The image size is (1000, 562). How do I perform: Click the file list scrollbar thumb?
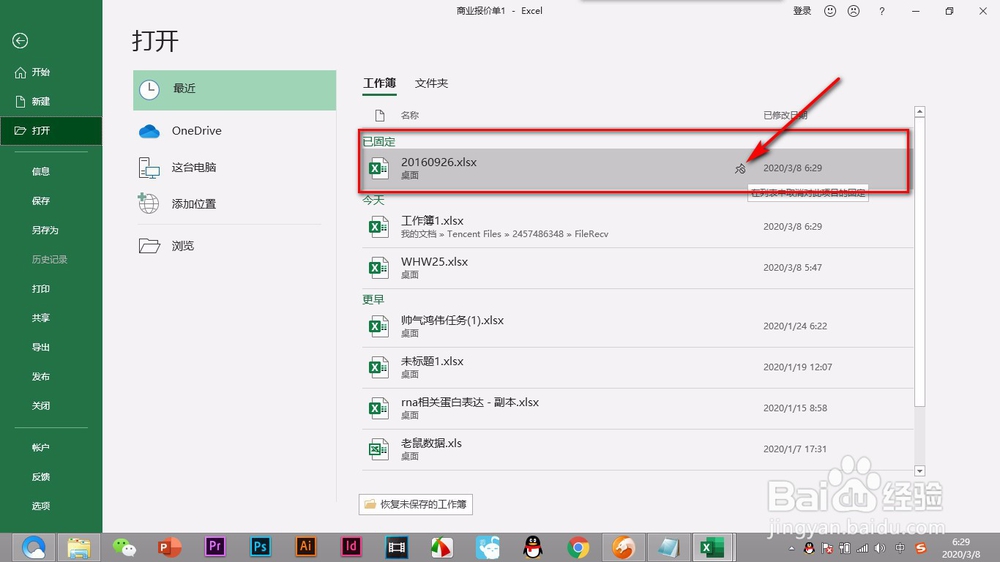tap(920, 263)
